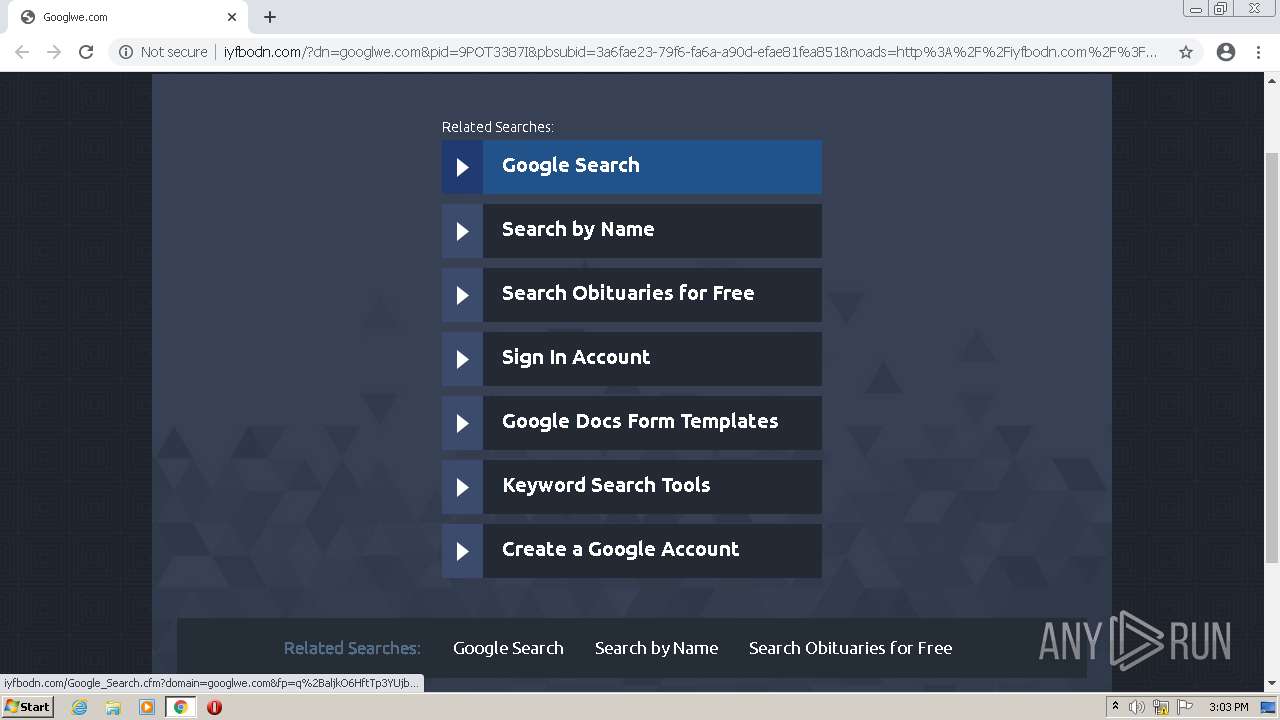Click the scrollbar down arrow
The image size is (1280, 720).
tap(1272, 684)
